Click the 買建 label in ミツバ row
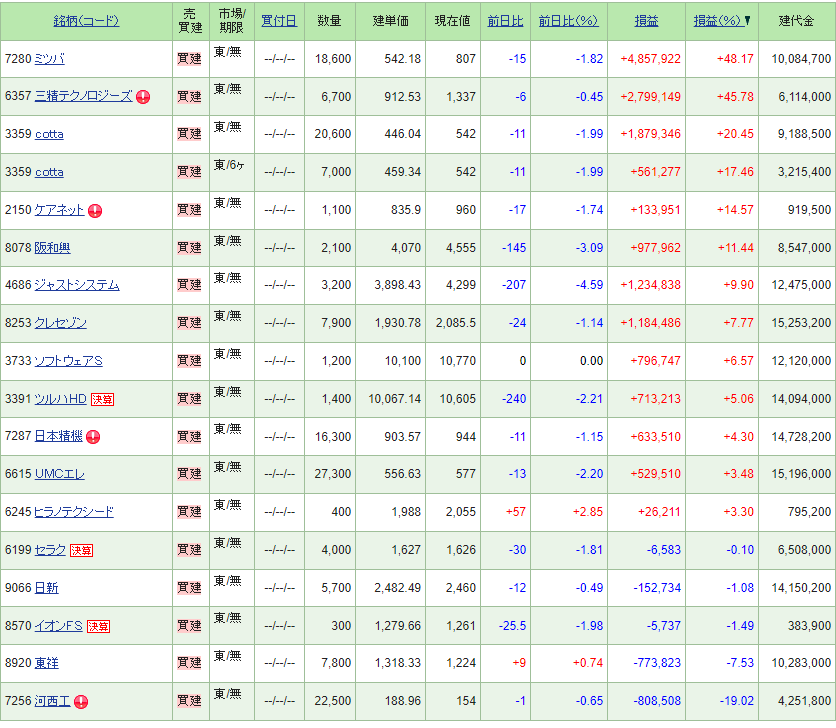Screen dimensions: 836x728 click(189, 59)
